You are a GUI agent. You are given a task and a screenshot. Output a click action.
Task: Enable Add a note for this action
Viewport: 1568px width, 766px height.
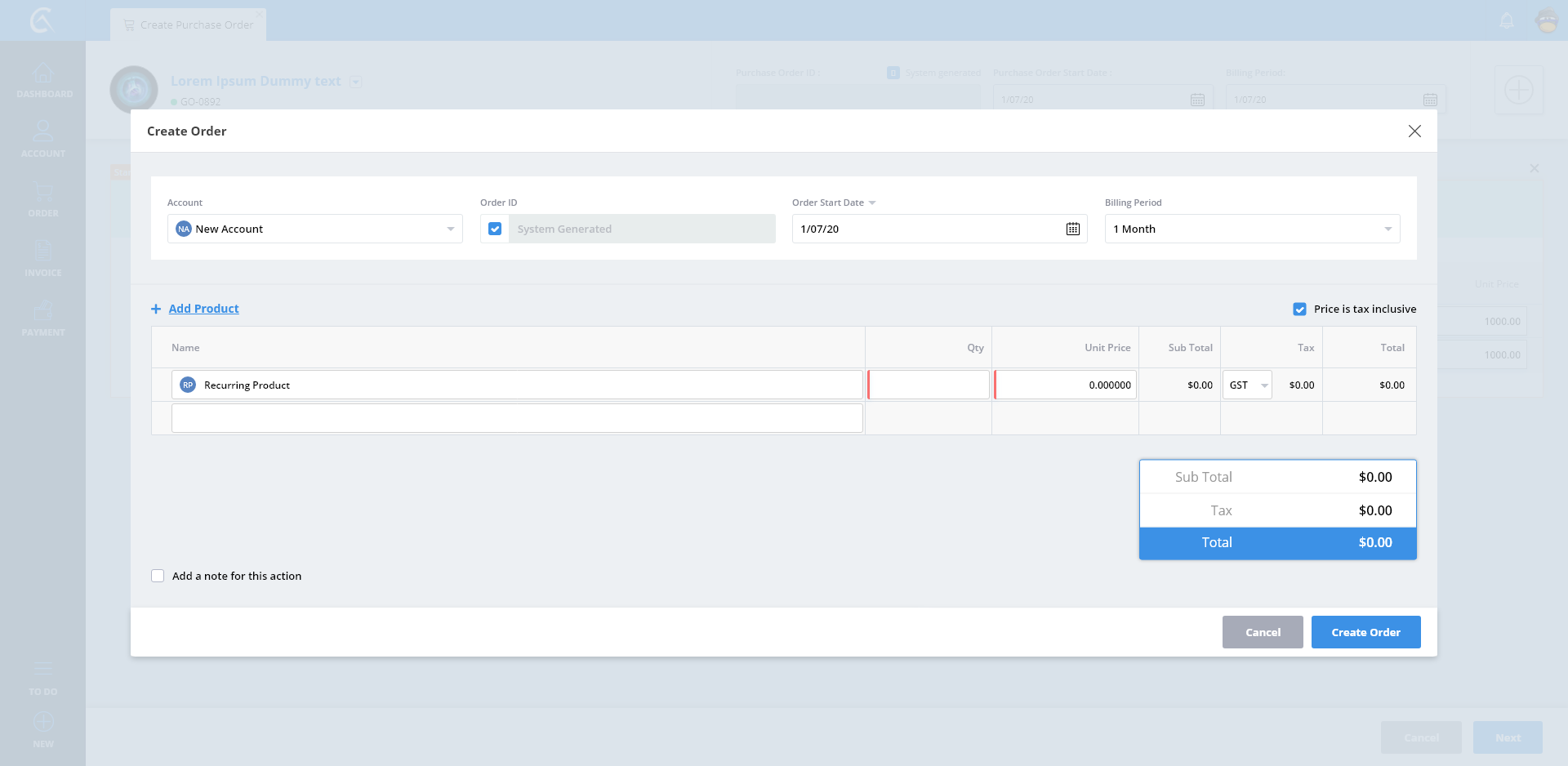coord(158,576)
